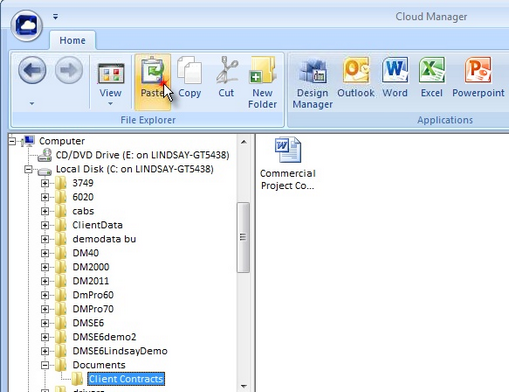Image resolution: width=509 pixels, height=392 pixels.
Task: Expand the DM2011 folder
Action: click(45, 281)
